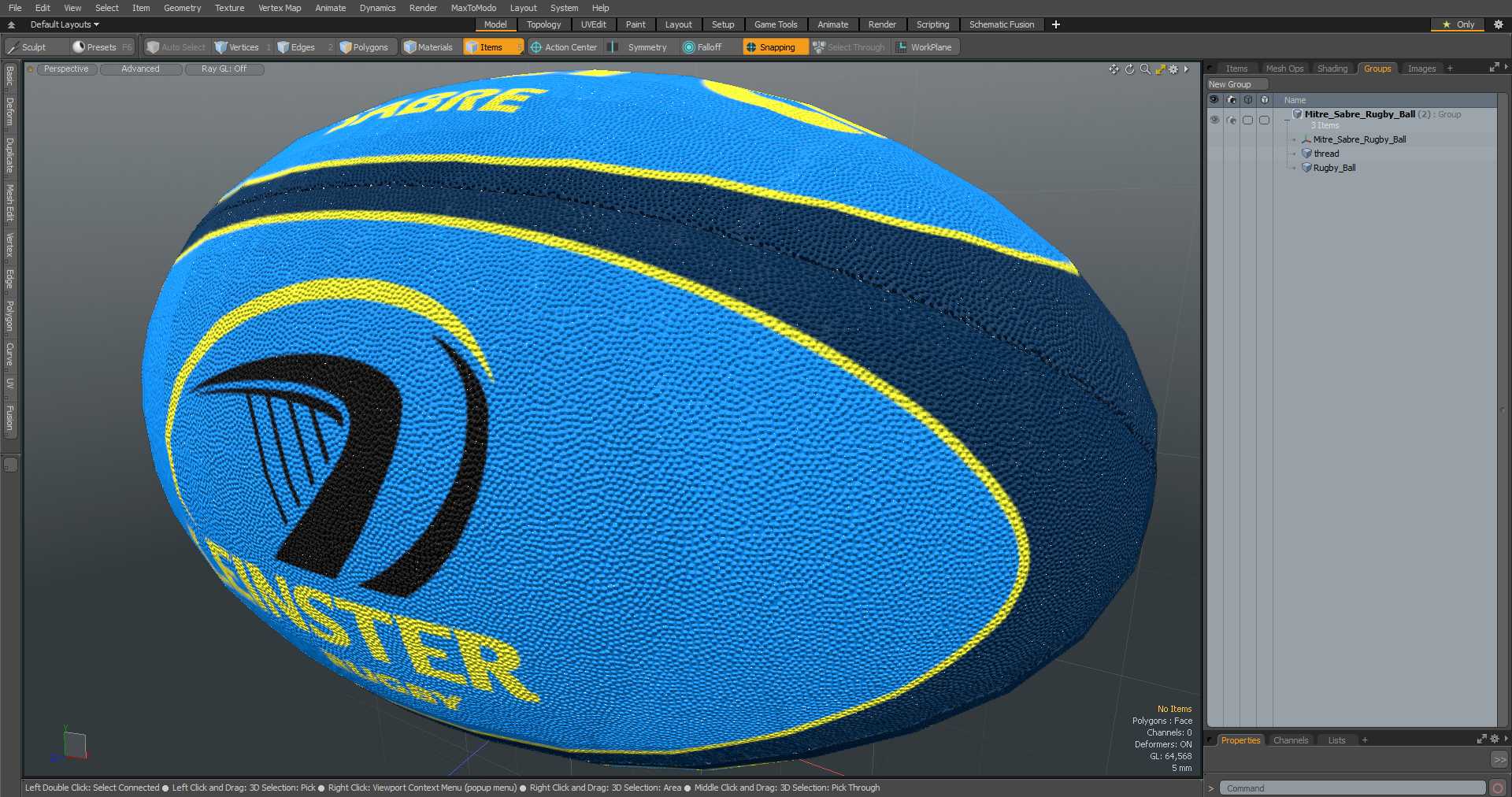Click the layout home arrow icon
The image size is (1512, 797).
coord(11,24)
